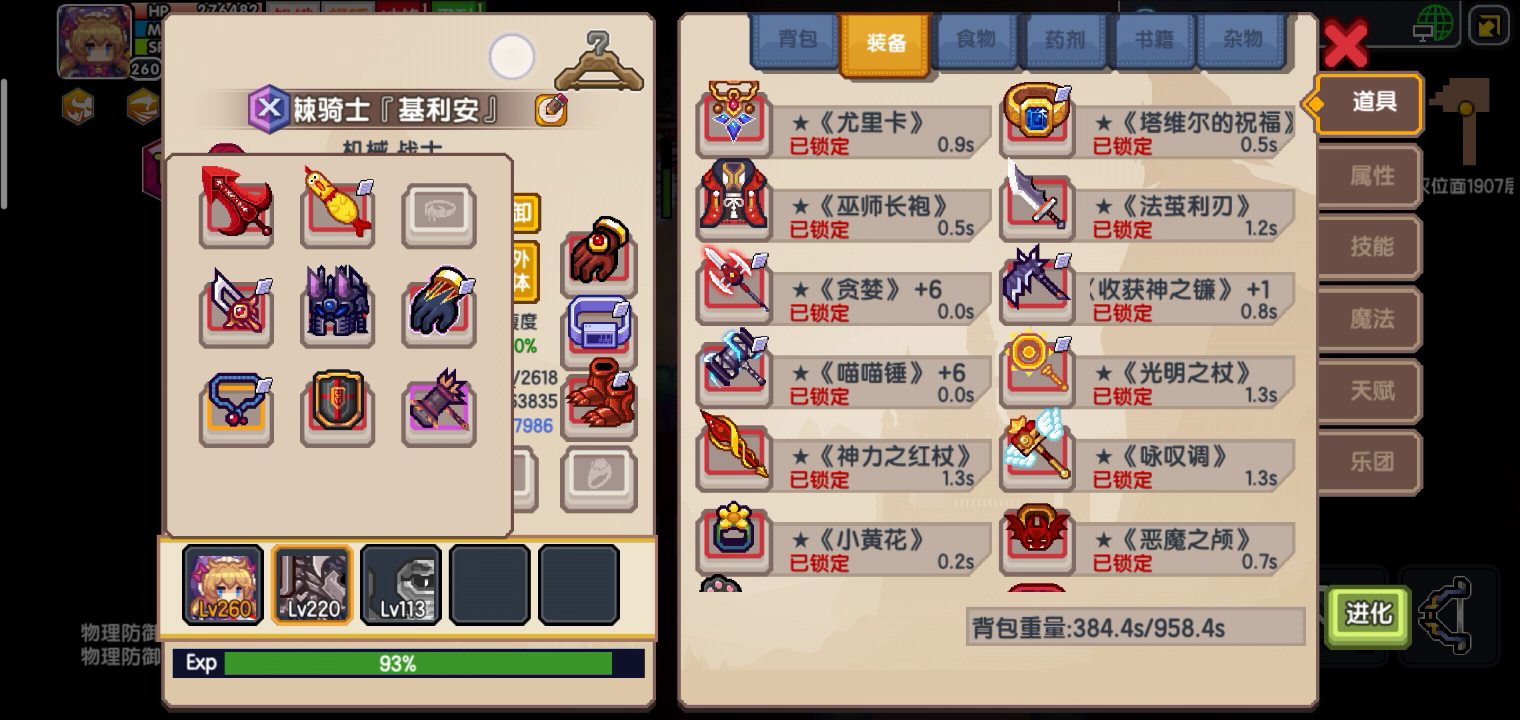Click the blue necklace equipment slot
This screenshot has height=720, width=1520.
click(237, 407)
